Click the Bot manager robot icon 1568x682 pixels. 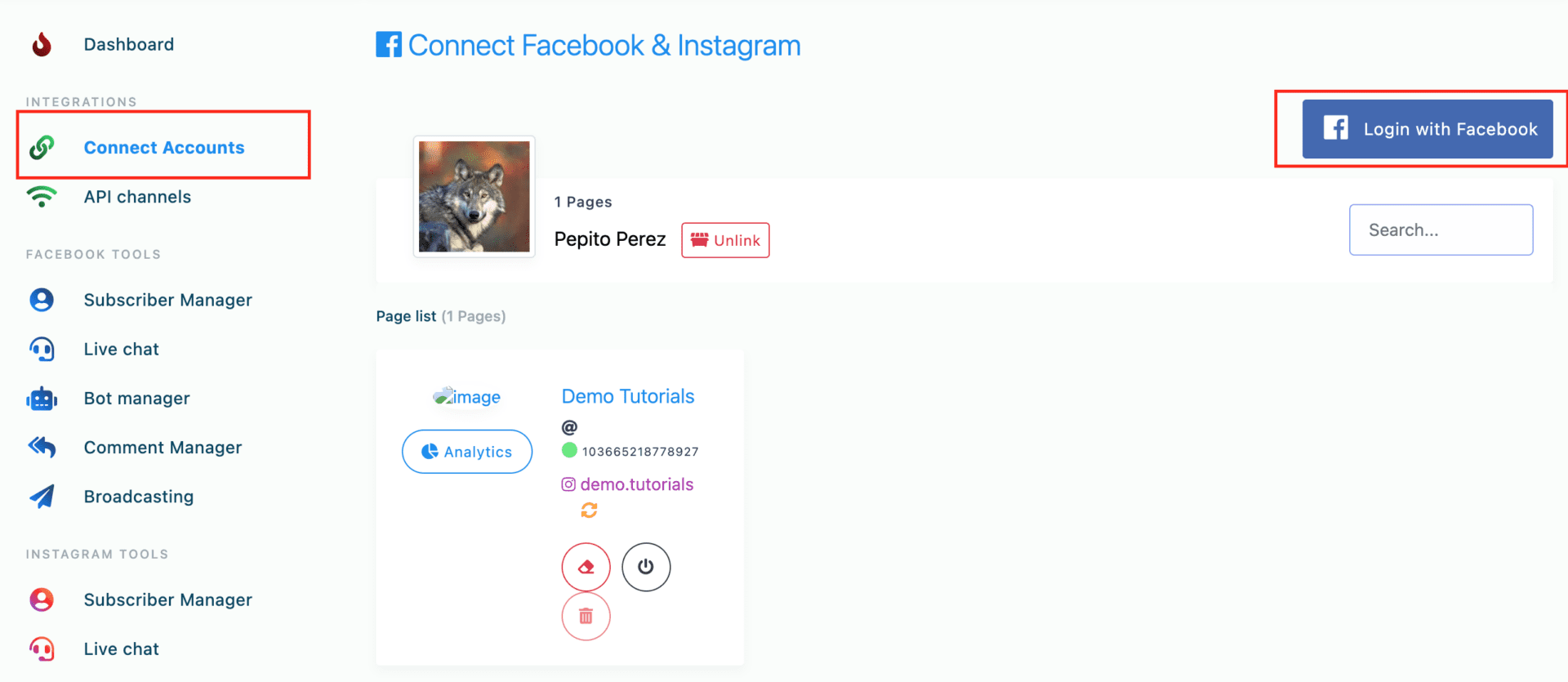(42, 399)
